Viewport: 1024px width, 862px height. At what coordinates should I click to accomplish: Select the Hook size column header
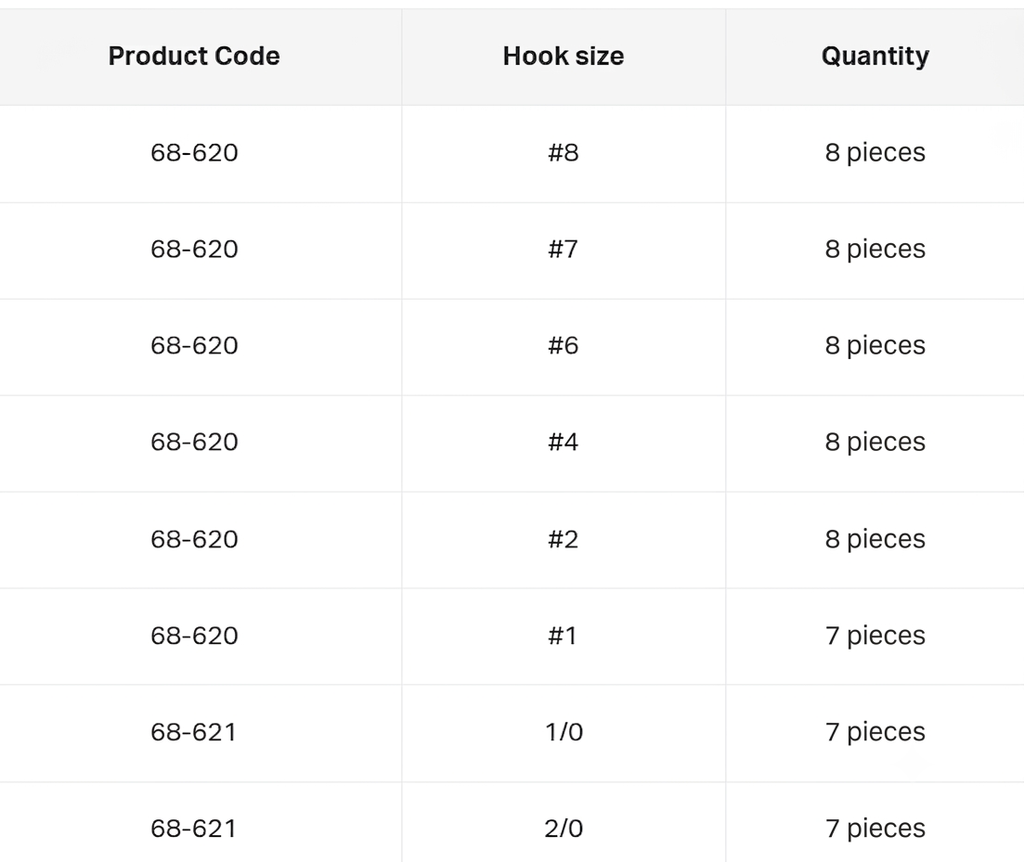(x=563, y=56)
